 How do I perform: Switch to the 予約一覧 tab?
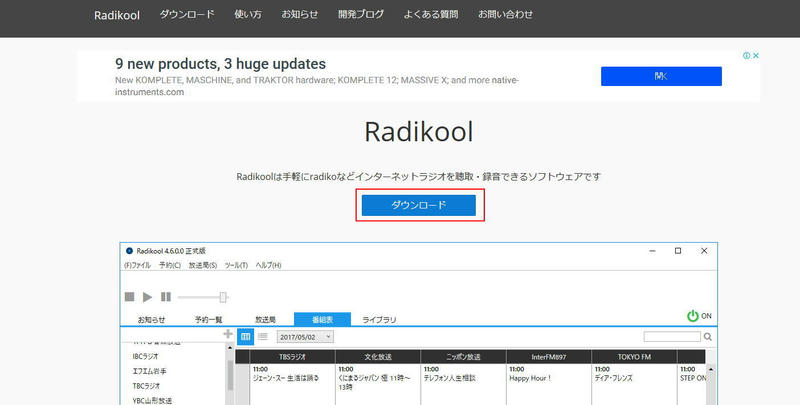coord(209,319)
